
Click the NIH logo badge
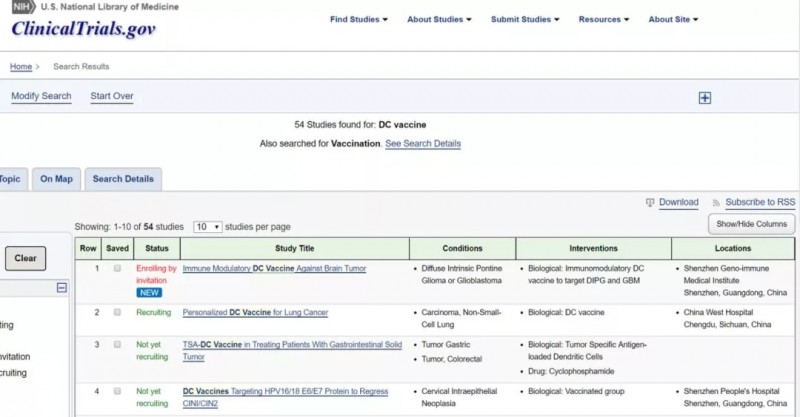coord(23,7)
